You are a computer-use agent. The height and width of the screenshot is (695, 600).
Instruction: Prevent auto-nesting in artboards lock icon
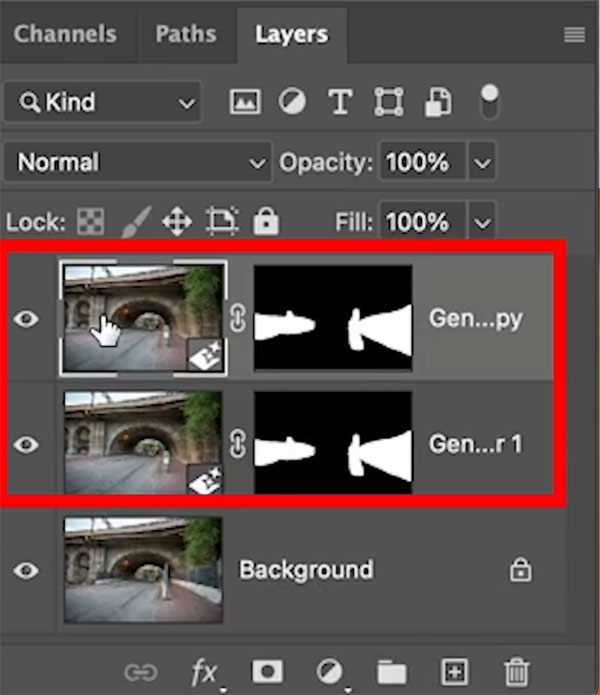coord(222,221)
